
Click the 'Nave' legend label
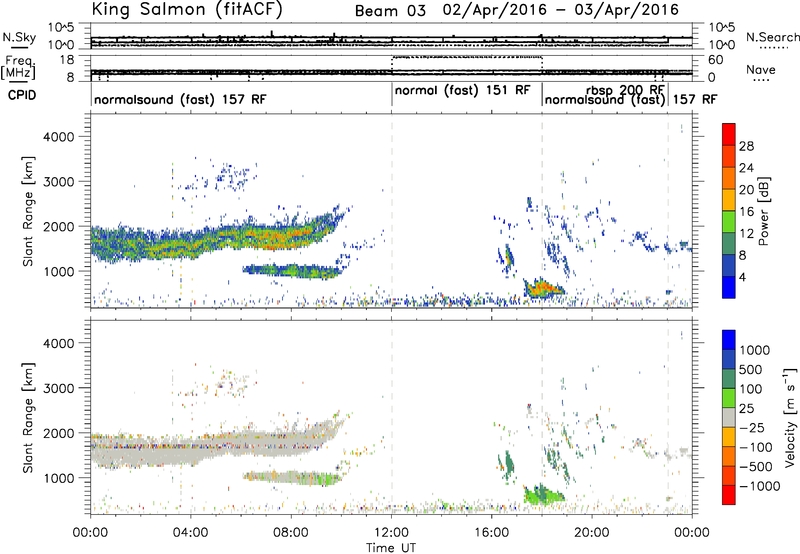(x=761, y=69)
